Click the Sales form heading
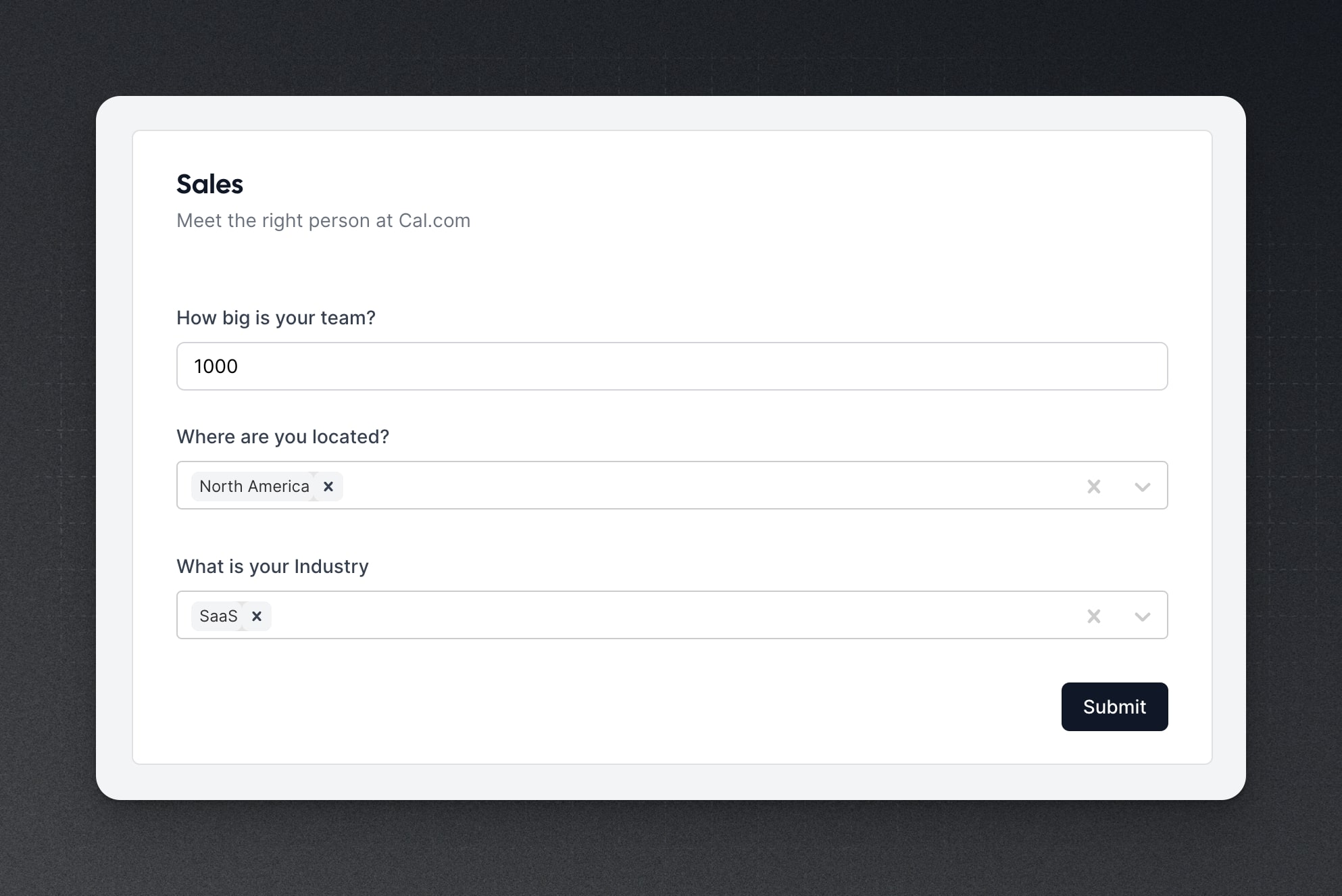Screen dimensions: 1342x896 (209, 184)
